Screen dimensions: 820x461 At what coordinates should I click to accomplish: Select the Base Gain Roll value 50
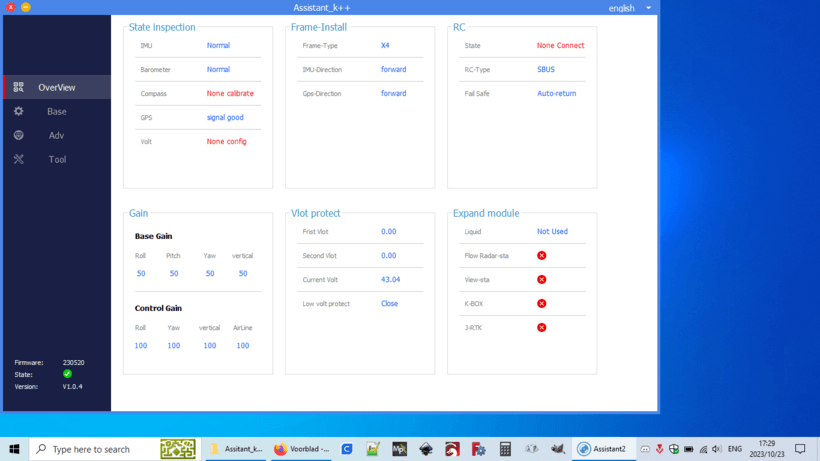pos(141,274)
